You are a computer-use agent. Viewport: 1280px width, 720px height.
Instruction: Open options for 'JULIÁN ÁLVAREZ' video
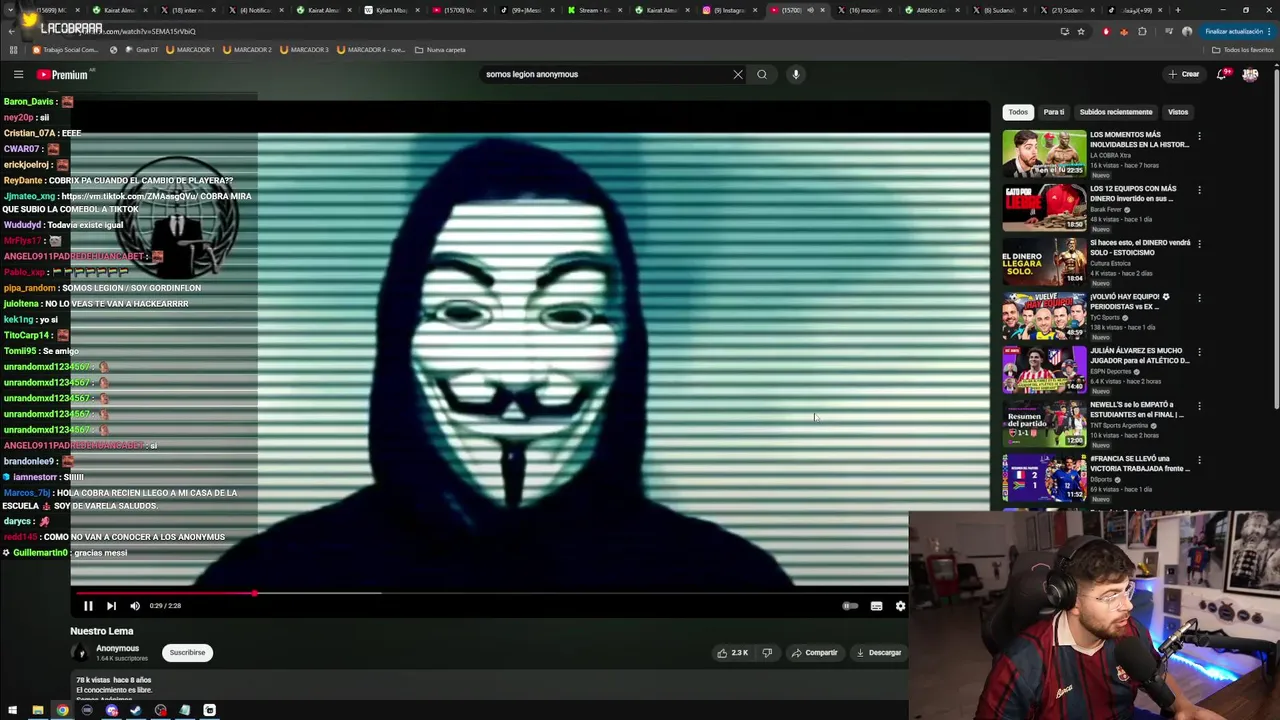coord(1199,352)
